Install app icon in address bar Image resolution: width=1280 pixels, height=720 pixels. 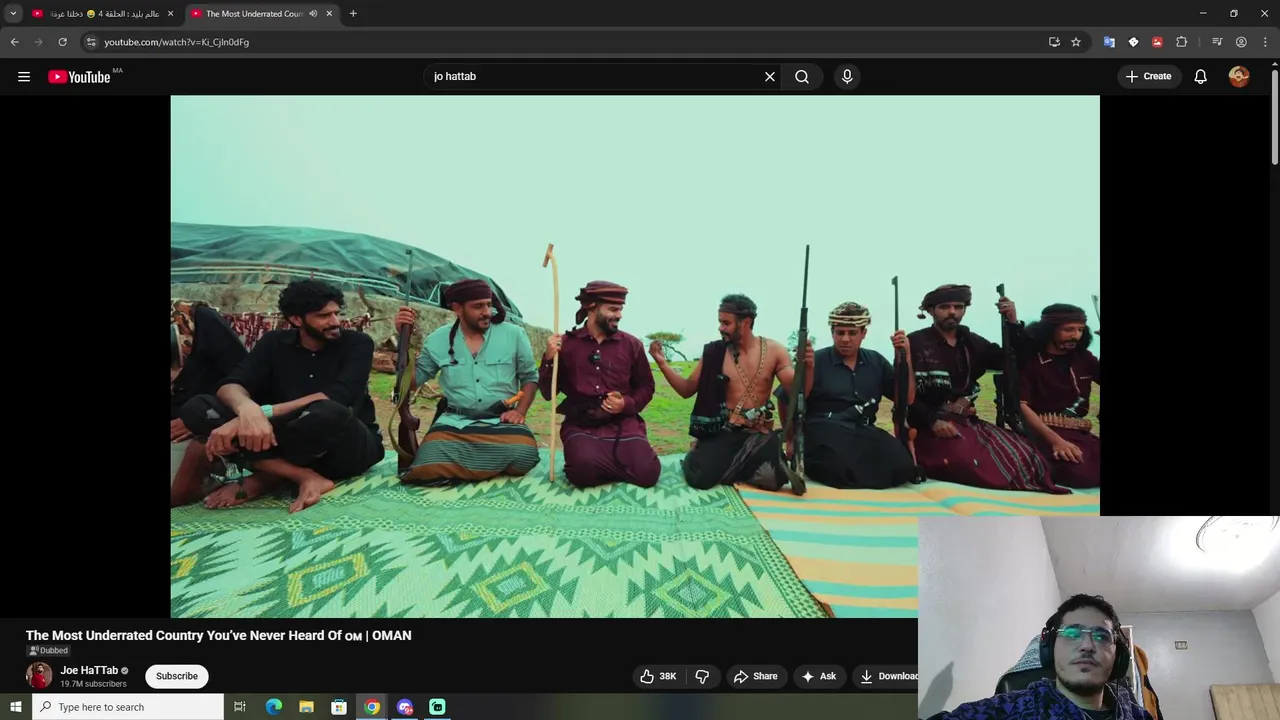pyautogui.click(x=1054, y=42)
